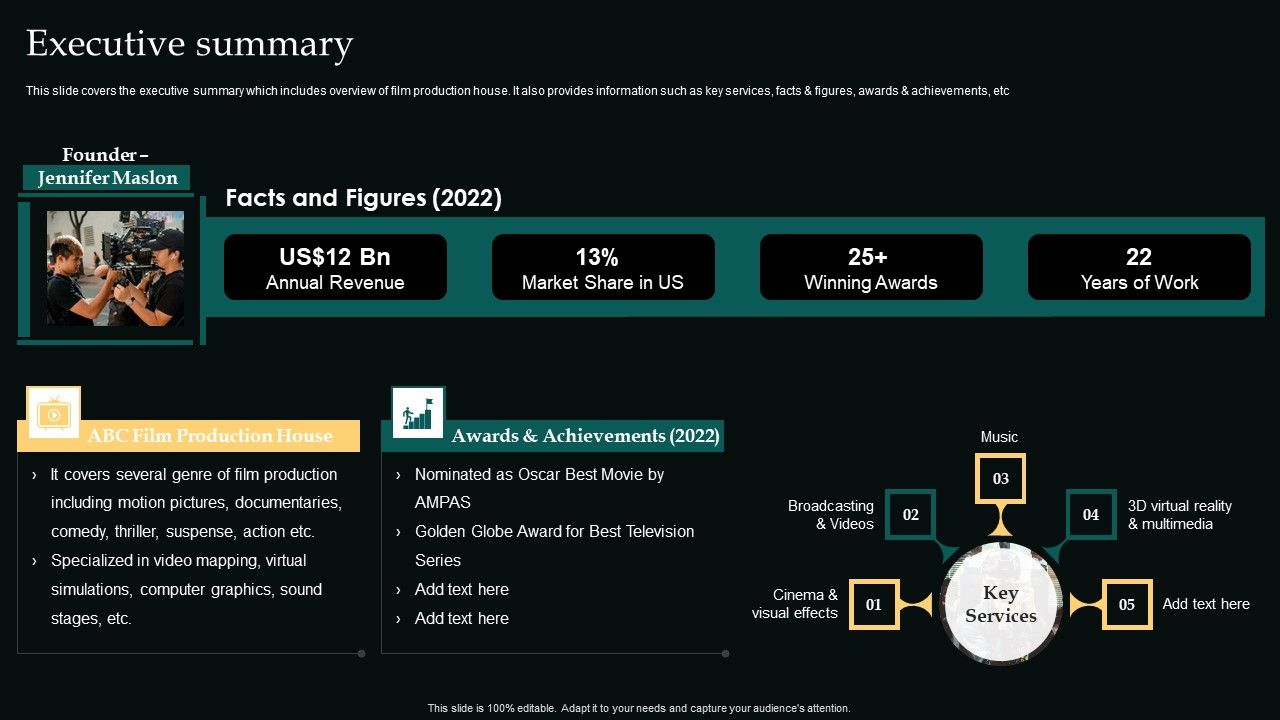The width and height of the screenshot is (1280, 720).
Task: Select the 05 numbered box icon
Action: [x=1127, y=604]
